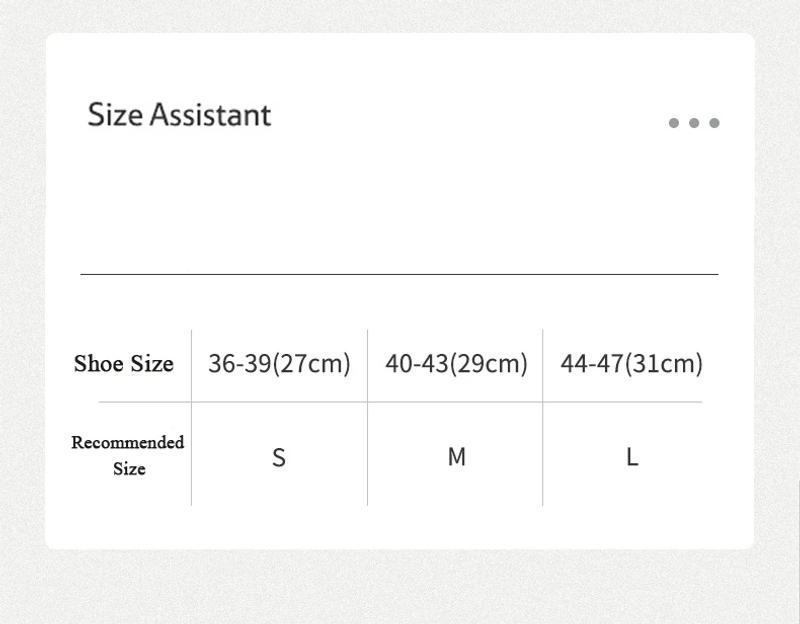
Task: Click the word Shoe in row header
Action: [99, 363]
